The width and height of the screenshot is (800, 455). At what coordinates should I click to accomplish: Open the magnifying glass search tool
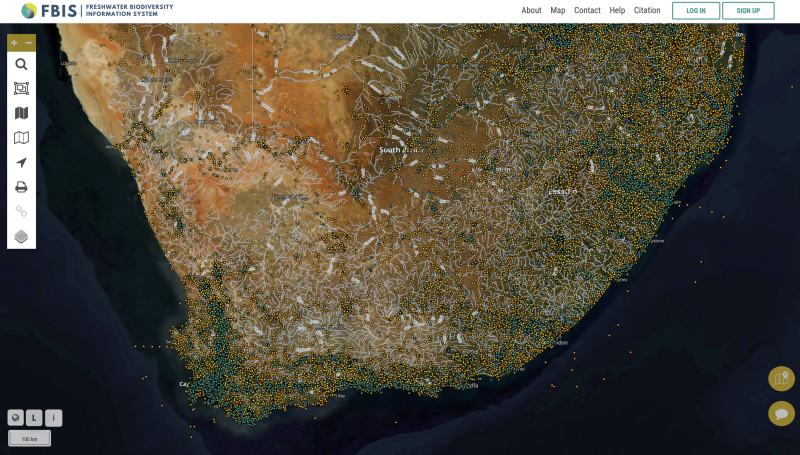[21, 65]
